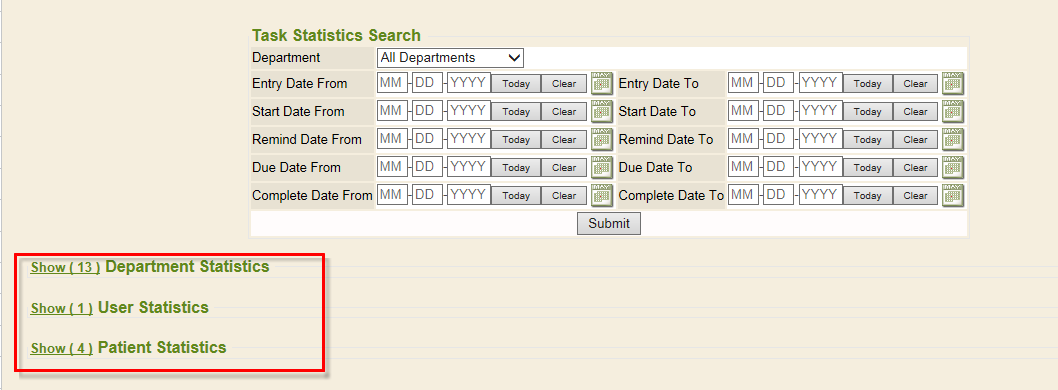Open the All Departments dropdown
1058x390 pixels.
[450, 57]
